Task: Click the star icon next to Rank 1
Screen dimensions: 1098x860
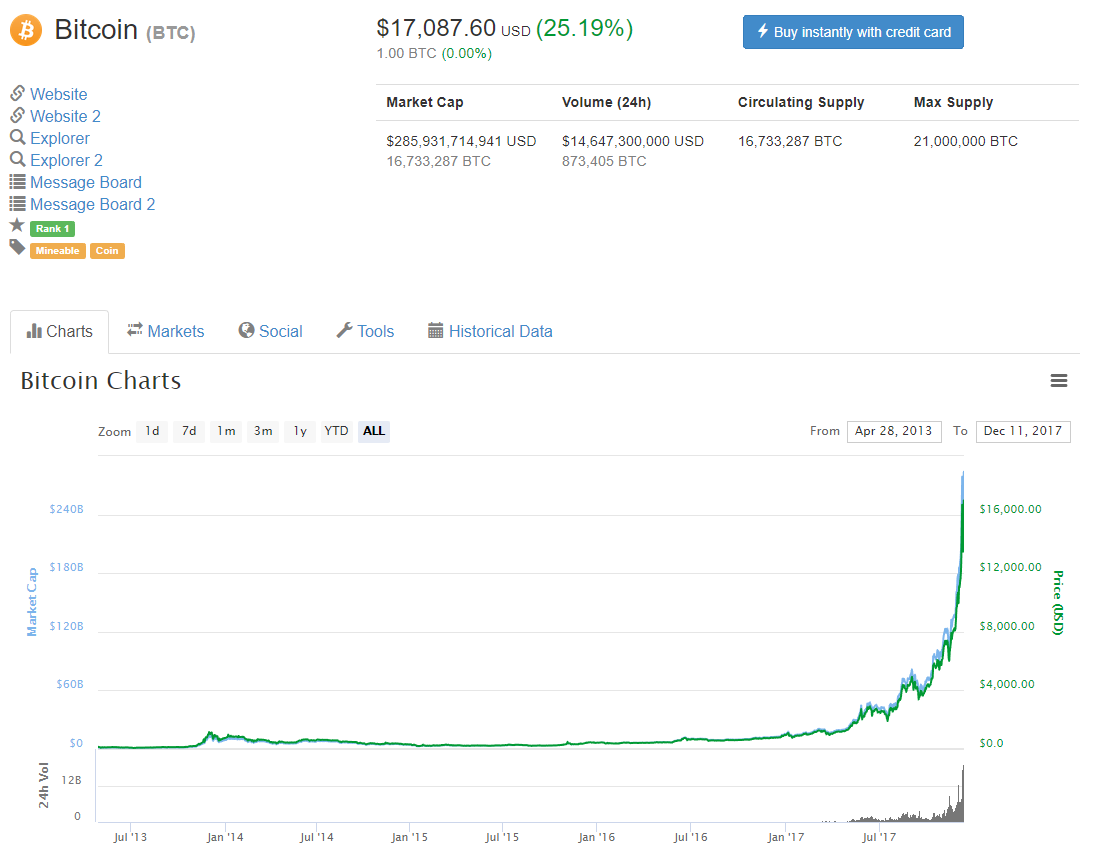Action: pos(18,226)
